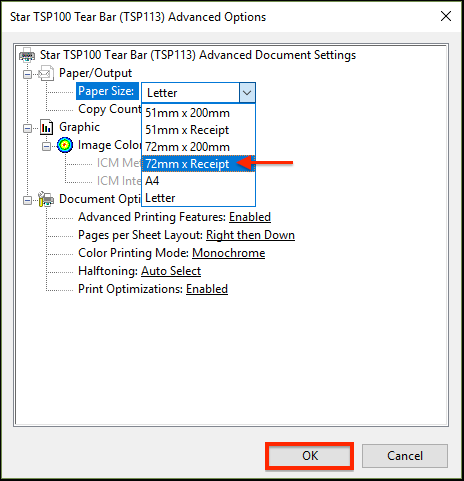The image size is (464, 481).
Task: Click the Halftoning label text
Action: tap(108, 271)
